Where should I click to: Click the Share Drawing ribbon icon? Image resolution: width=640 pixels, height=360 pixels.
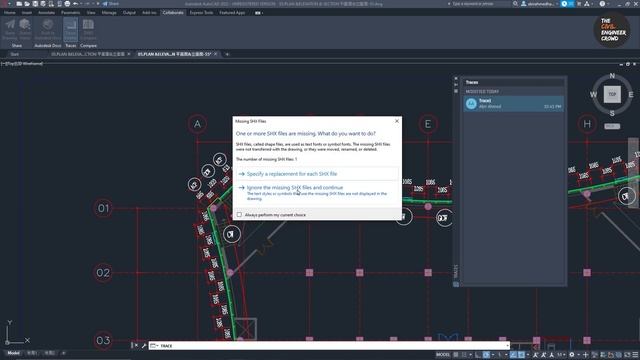(x=10, y=29)
